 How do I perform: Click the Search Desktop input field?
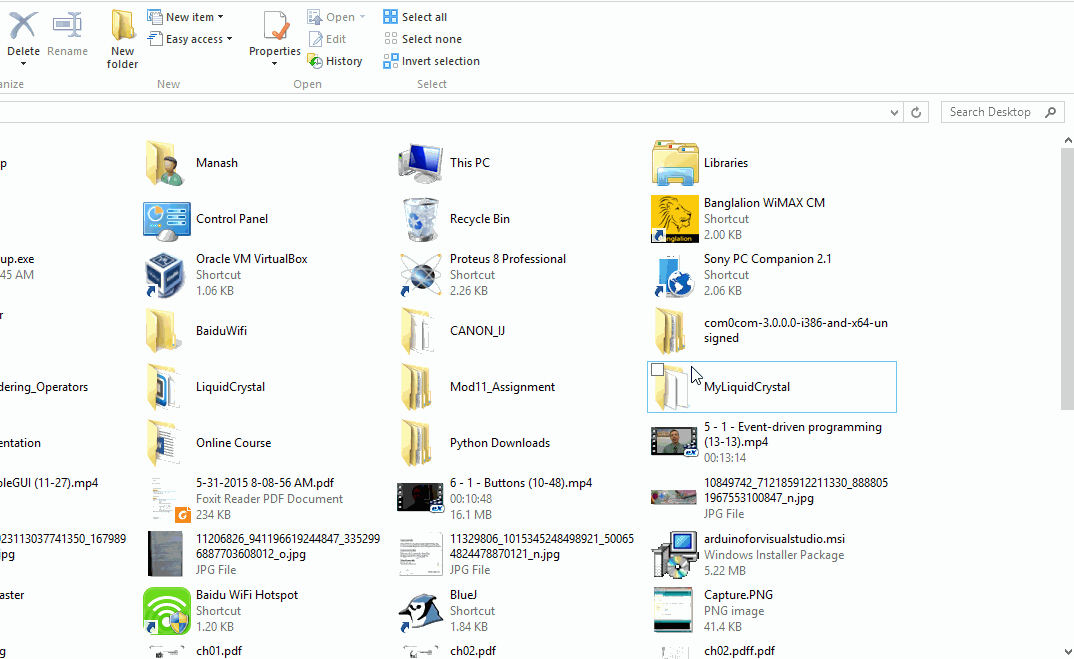coord(990,112)
